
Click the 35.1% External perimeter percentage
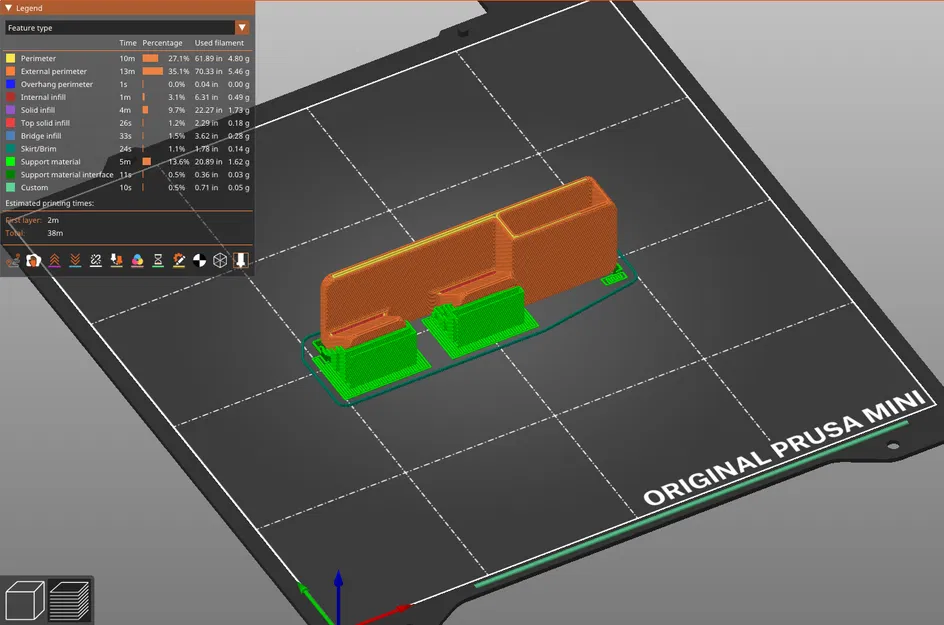point(179,71)
